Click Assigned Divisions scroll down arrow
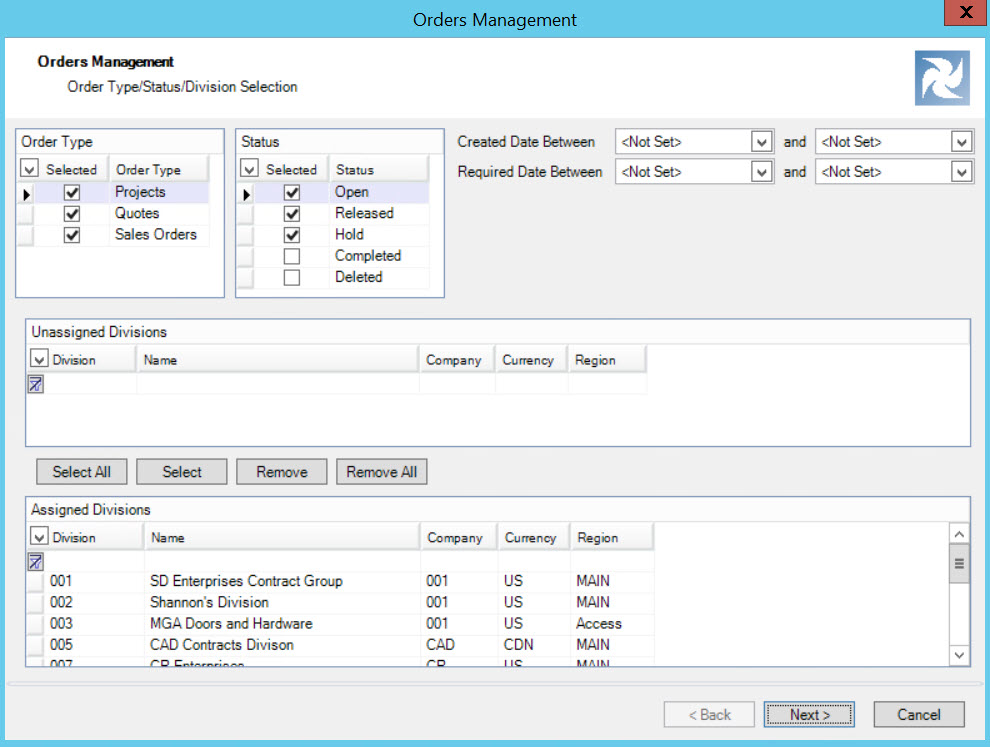 coord(959,655)
